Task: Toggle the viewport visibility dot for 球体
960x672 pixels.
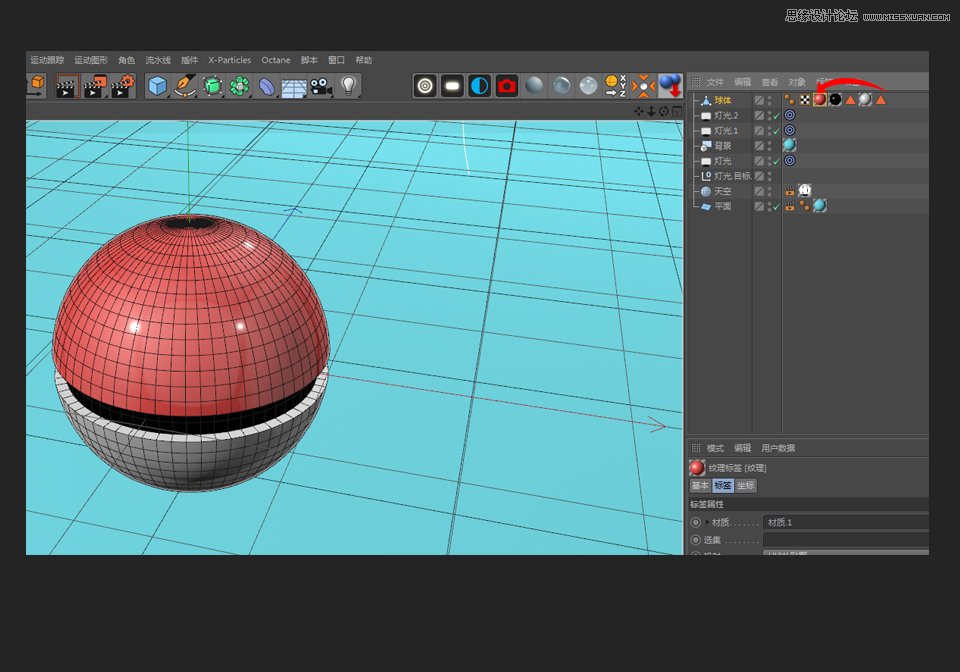Action: click(x=770, y=97)
